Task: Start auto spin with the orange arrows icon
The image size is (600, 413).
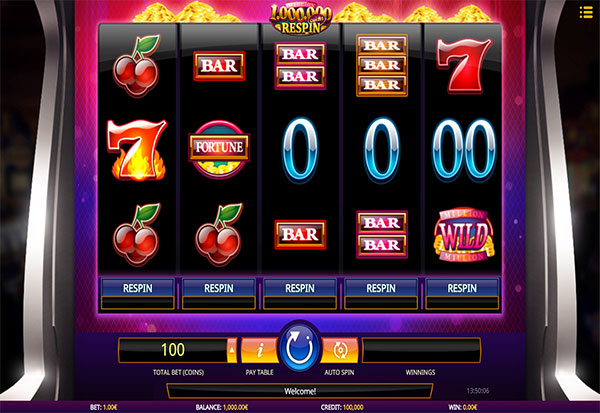Action: [339, 350]
